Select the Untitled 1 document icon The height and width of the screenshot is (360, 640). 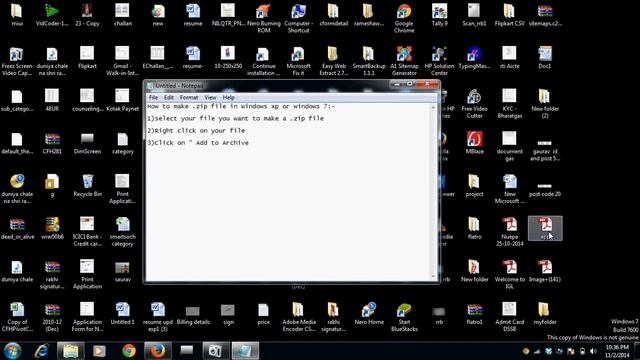(122, 313)
